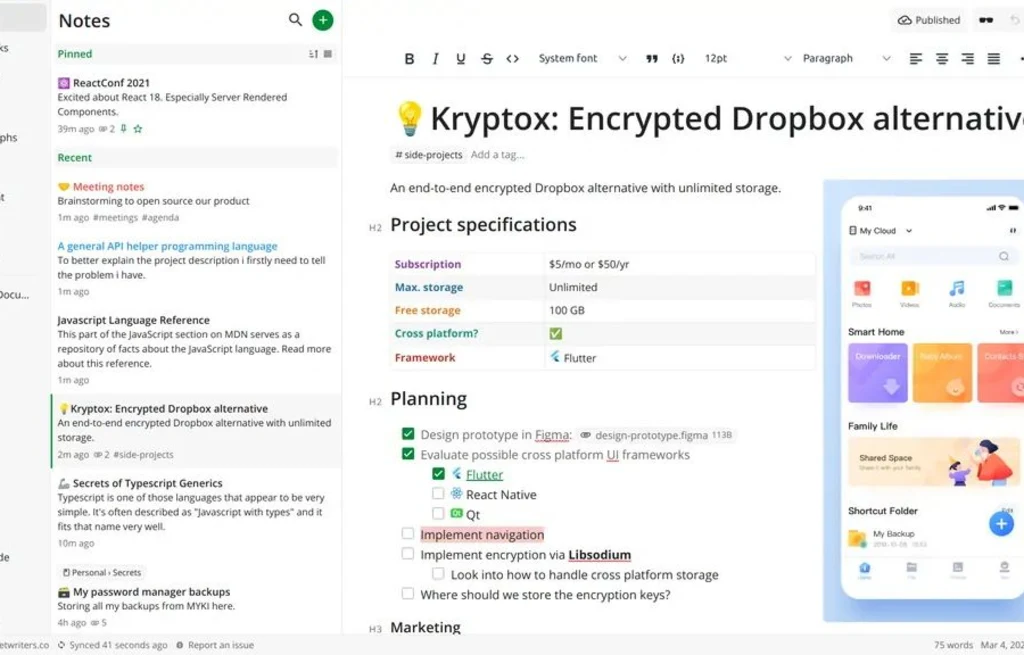Open Javascript Language Reference note
1024x655 pixels.
[196, 349]
